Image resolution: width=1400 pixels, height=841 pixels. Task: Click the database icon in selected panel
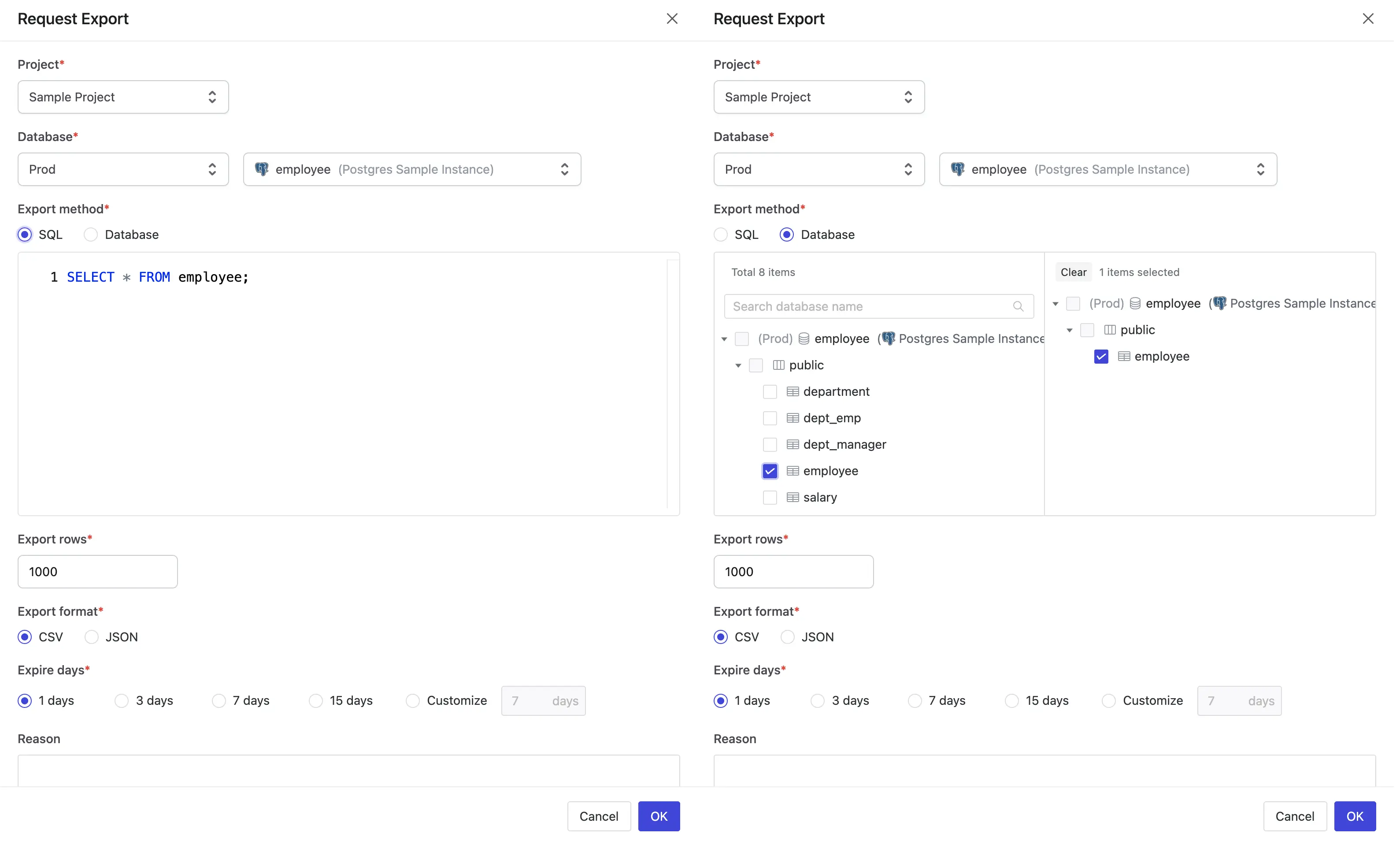pos(1135,304)
